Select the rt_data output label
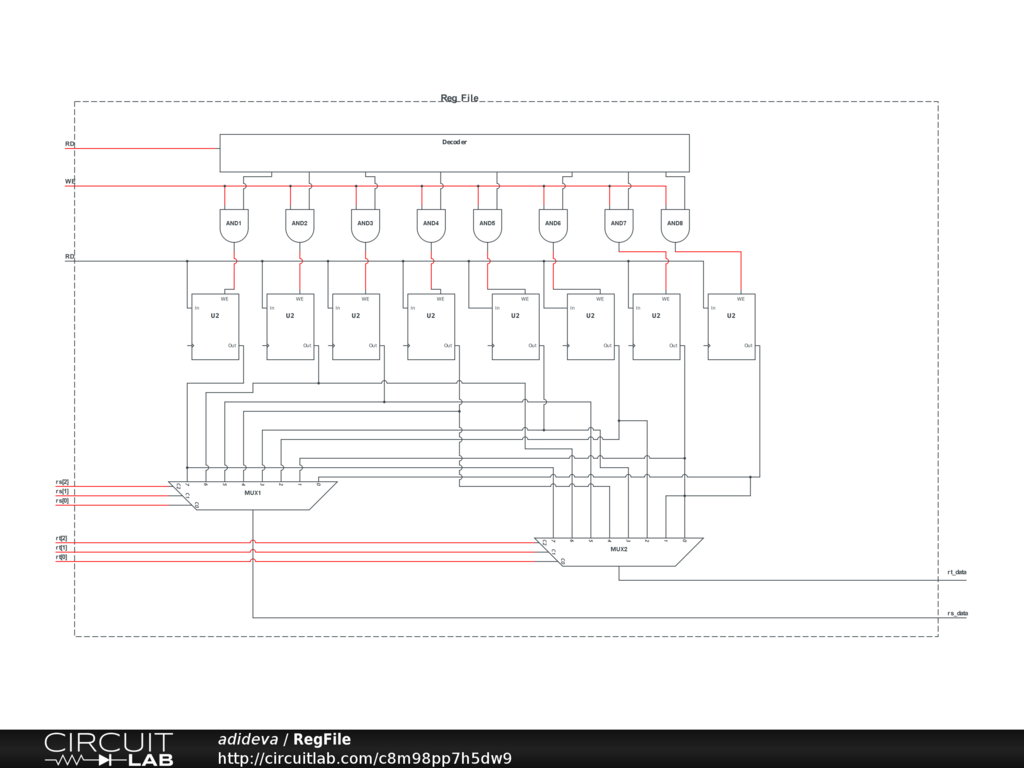 [x=956, y=573]
